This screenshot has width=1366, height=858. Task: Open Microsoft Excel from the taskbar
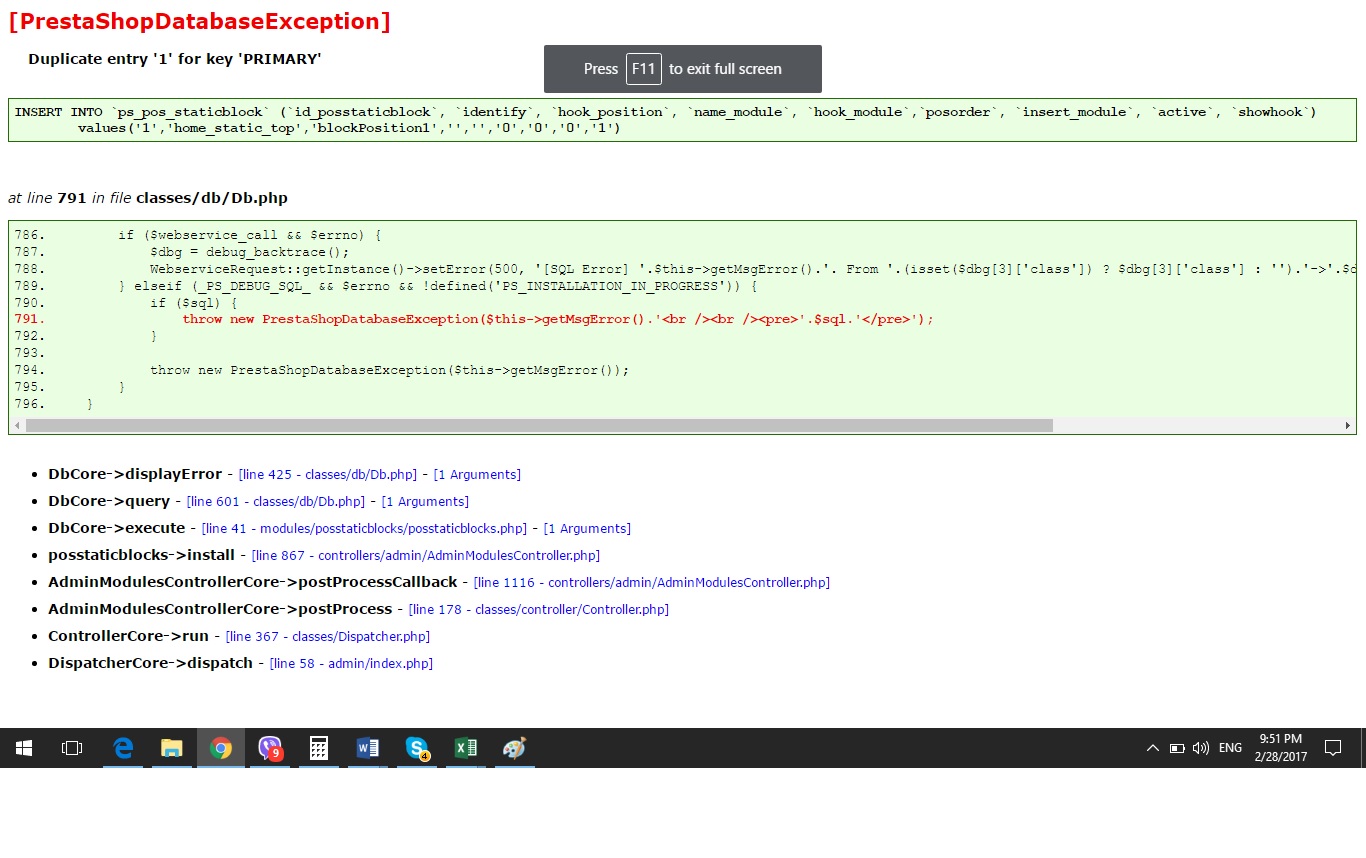[x=466, y=748]
